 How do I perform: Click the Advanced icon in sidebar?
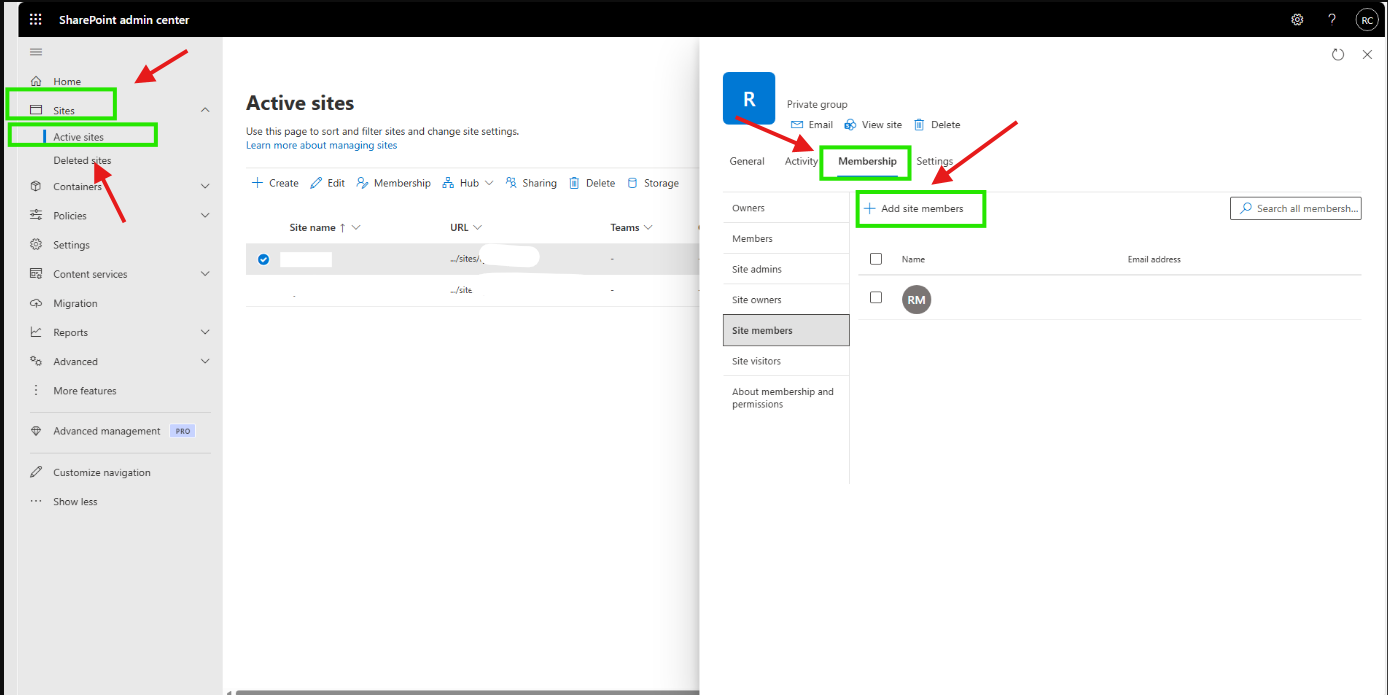[x=36, y=361]
